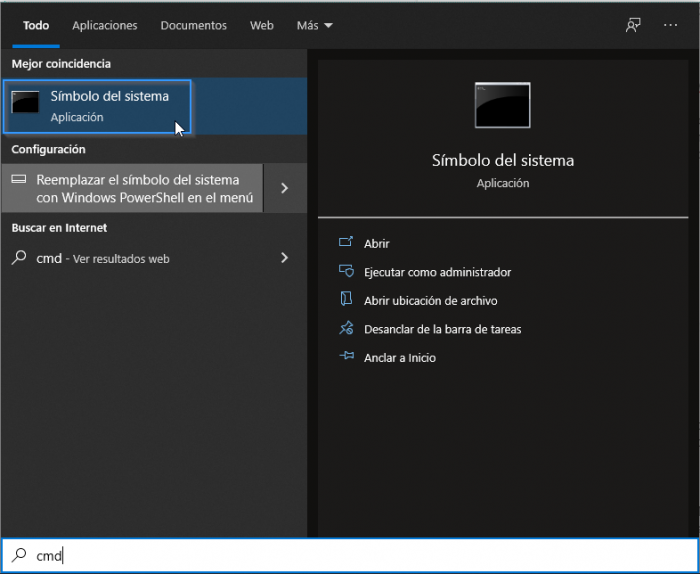Click the magnifier icon in search box
Image resolution: width=700 pixels, height=574 pixels.
pos(18,556)
